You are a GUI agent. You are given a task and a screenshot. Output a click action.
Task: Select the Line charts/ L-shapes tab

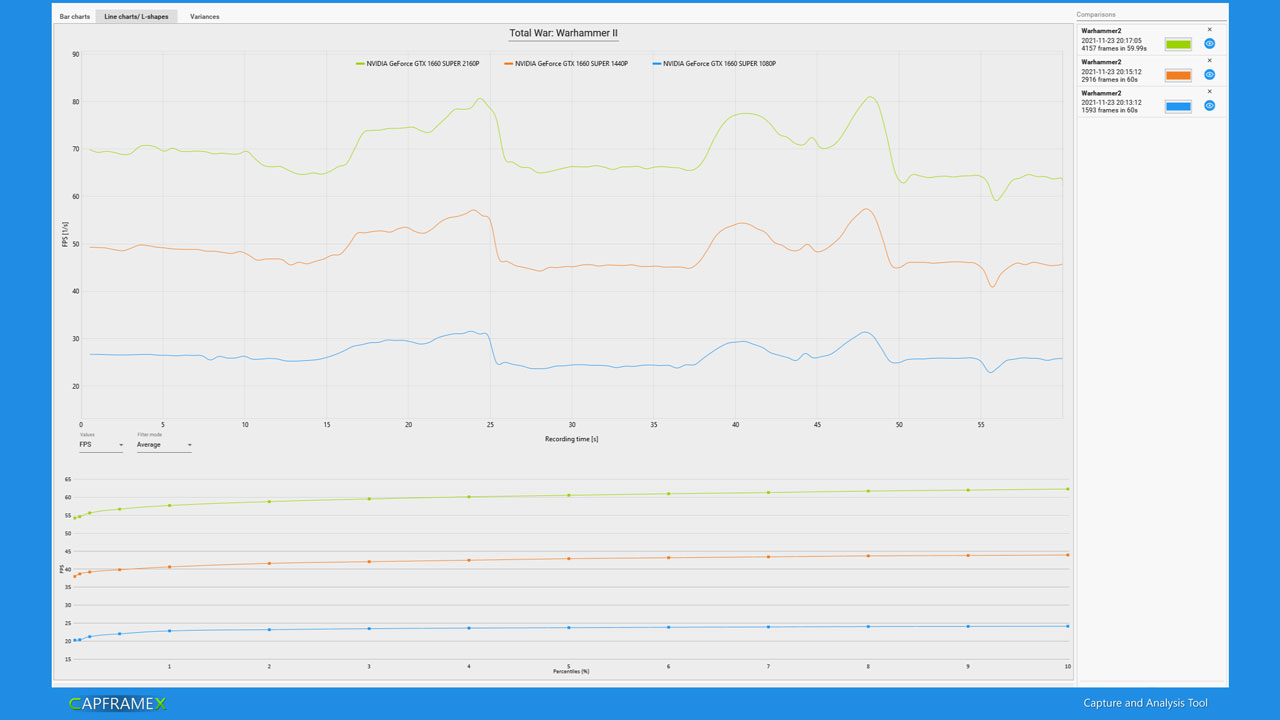136,17
